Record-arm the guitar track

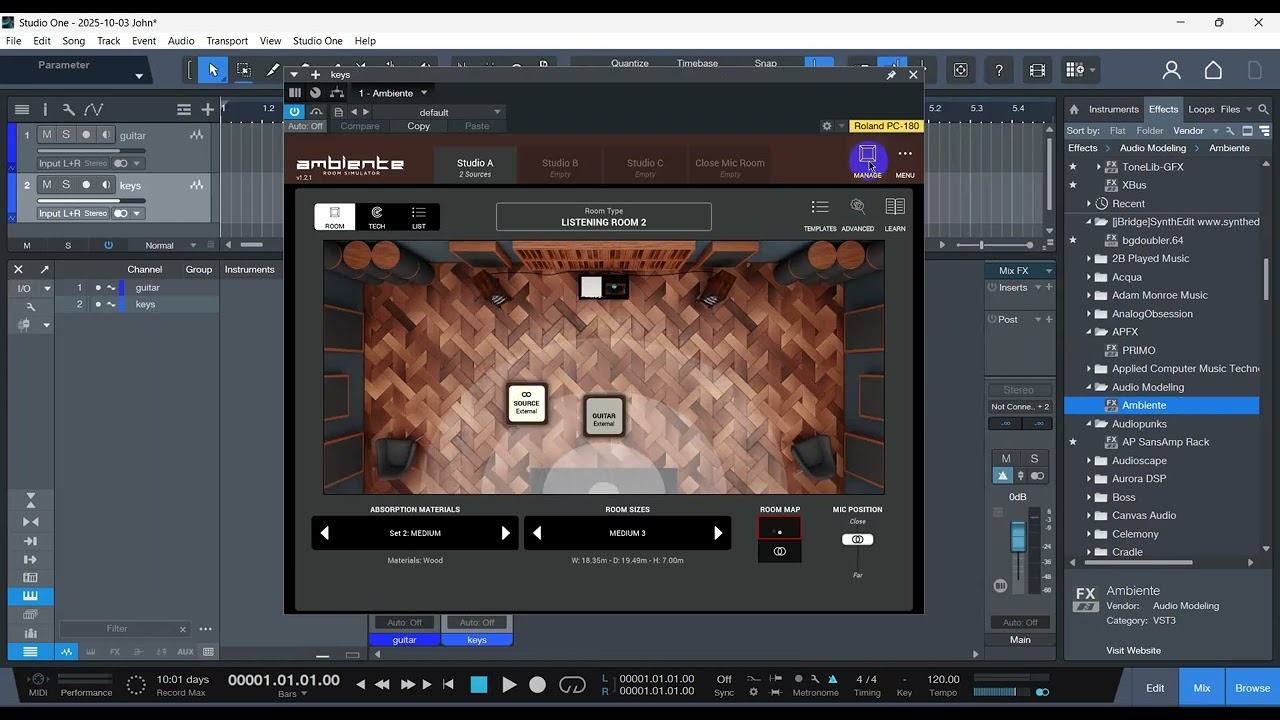point(86,135)
